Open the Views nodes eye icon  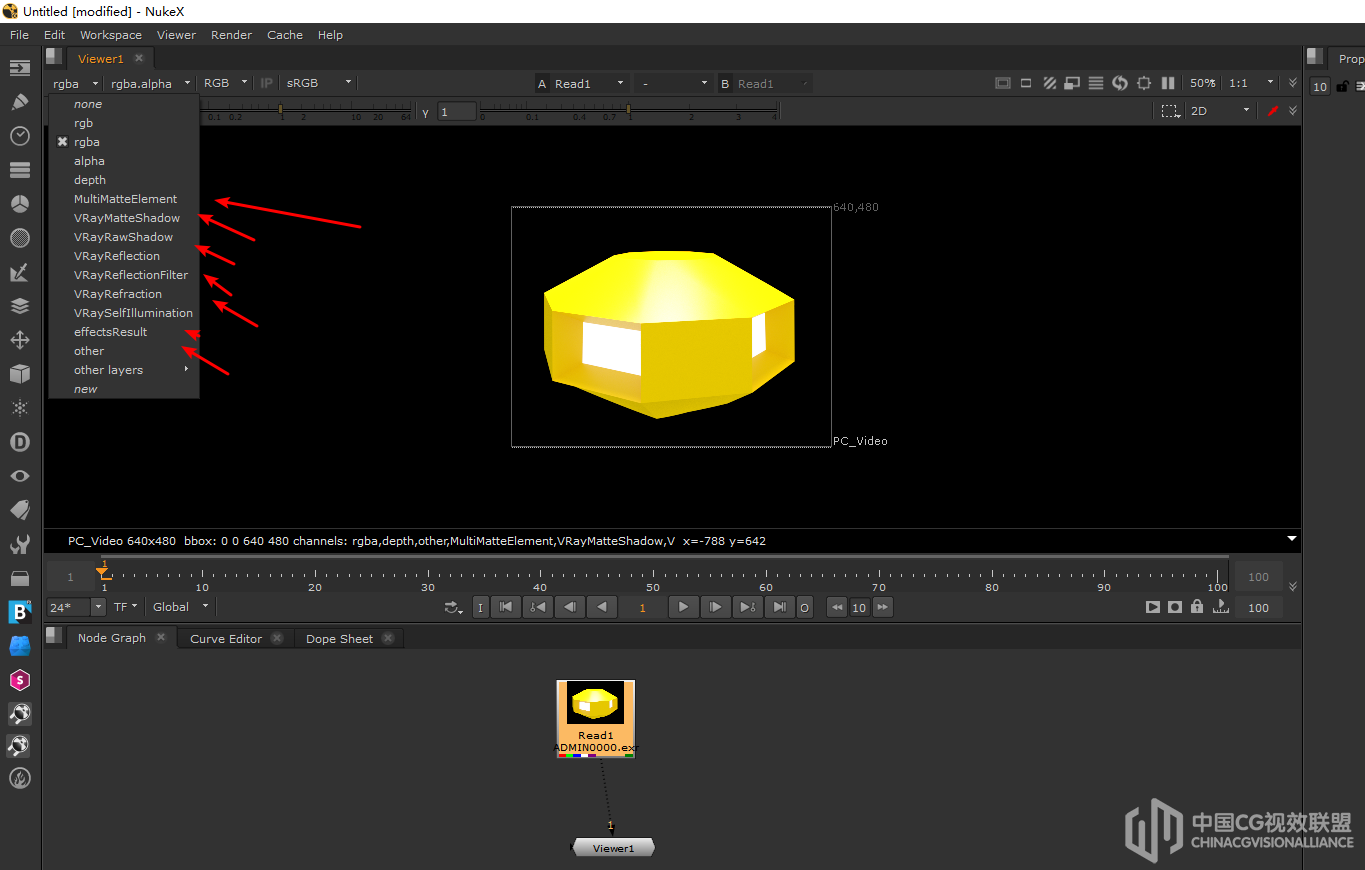(x=20, y=476)
